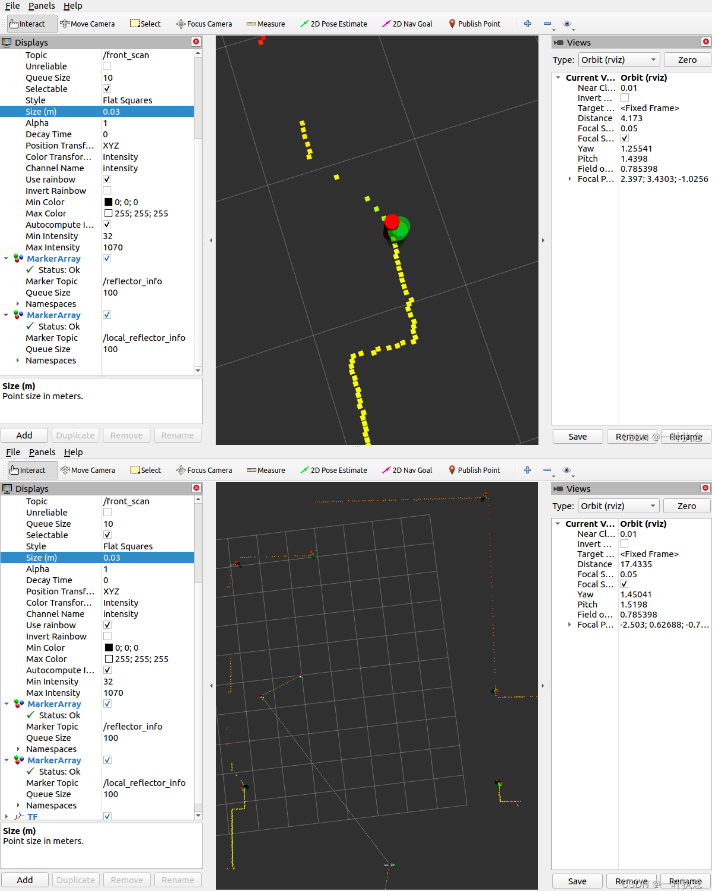
Task: Open eye icon tool options in bottom toolbar
Action: 567,470
